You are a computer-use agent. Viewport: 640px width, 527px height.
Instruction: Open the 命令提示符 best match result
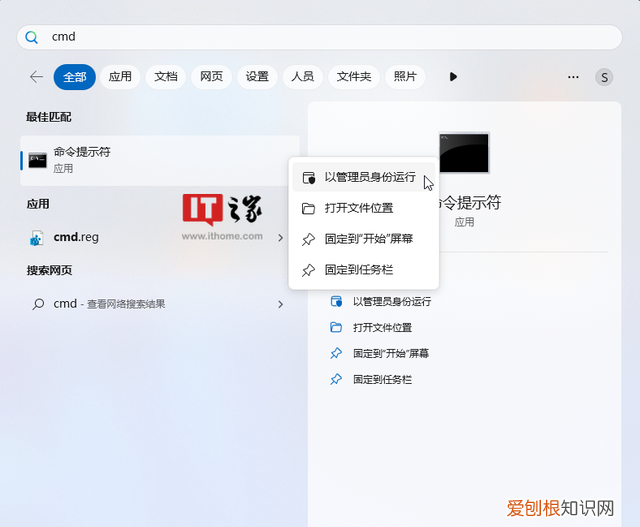pyautogui.click(x=160, y=160)
